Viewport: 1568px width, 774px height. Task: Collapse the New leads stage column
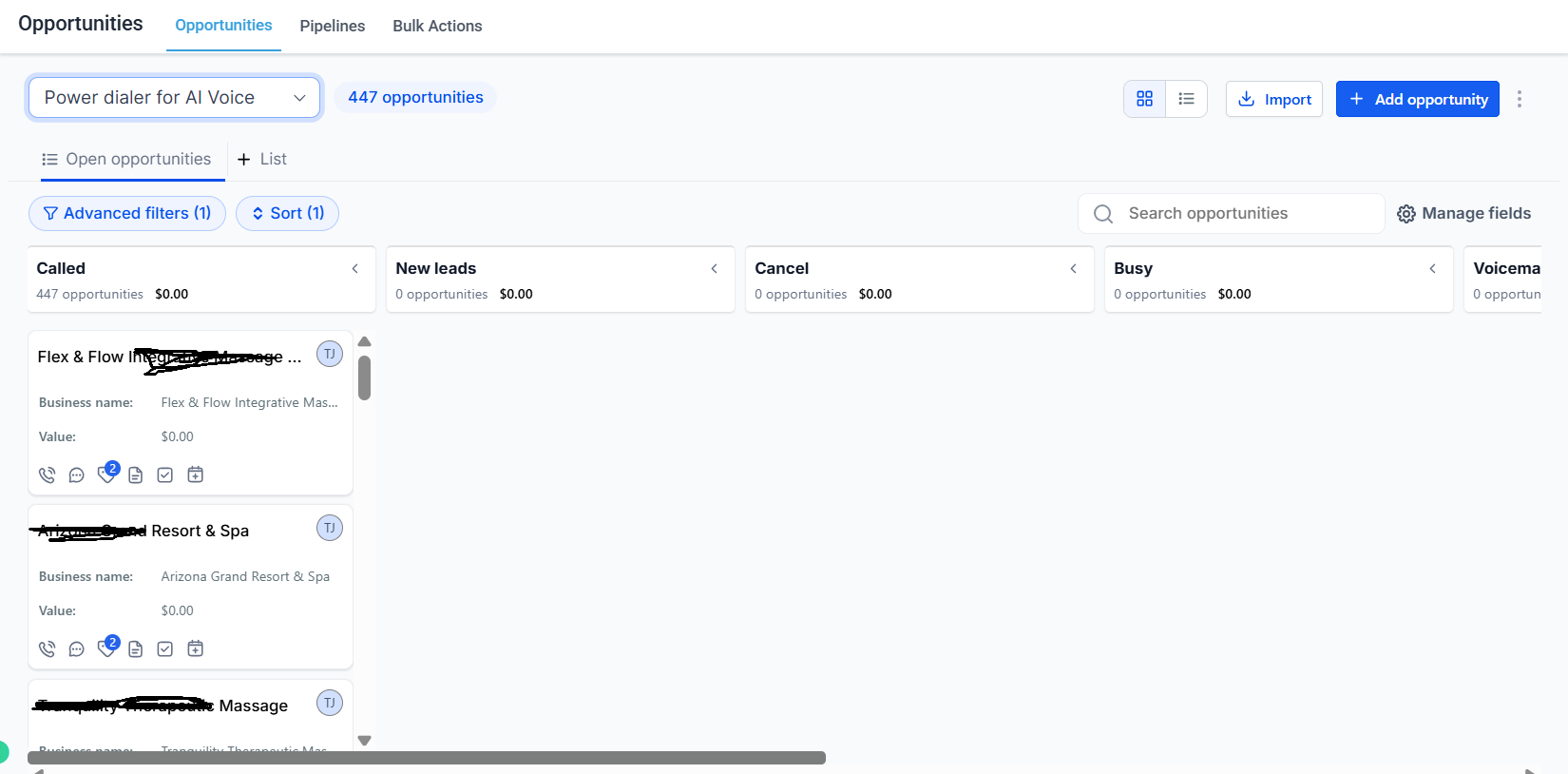click(x=715, y=269)
